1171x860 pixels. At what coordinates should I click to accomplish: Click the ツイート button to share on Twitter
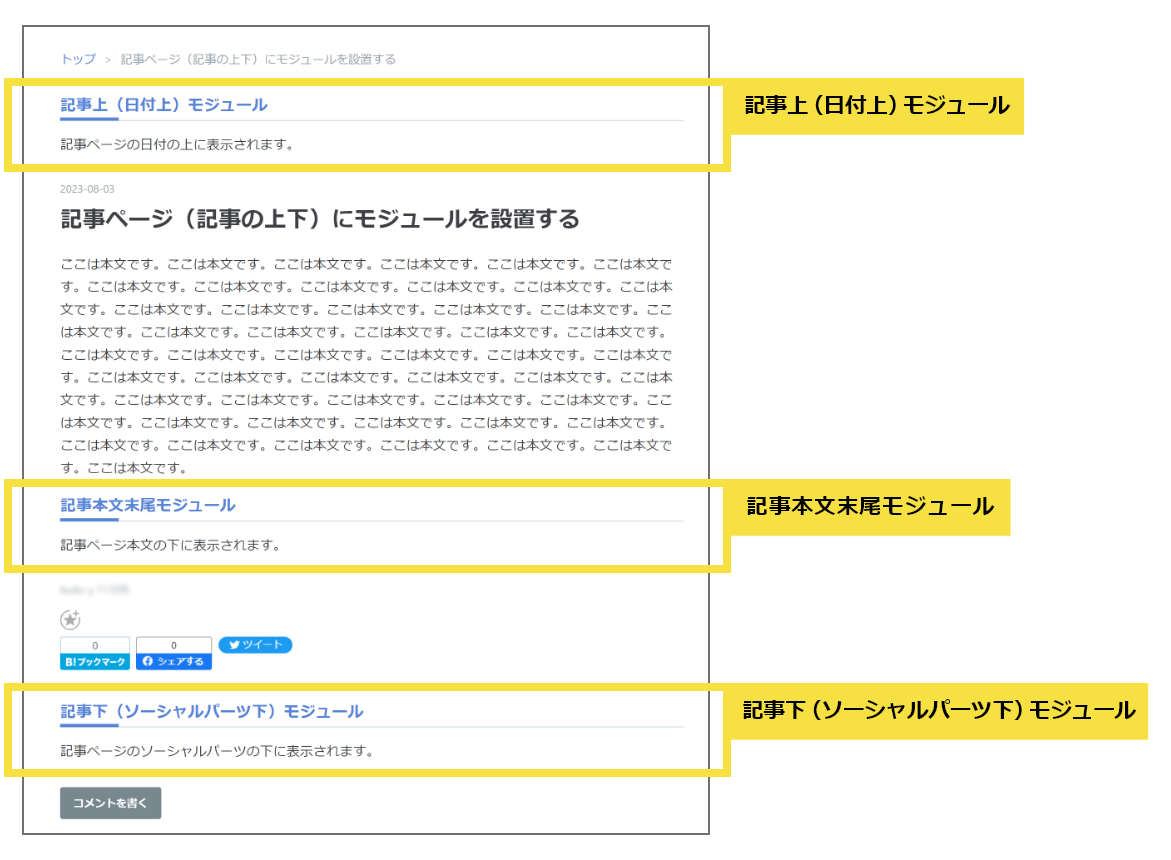[256, 645]
